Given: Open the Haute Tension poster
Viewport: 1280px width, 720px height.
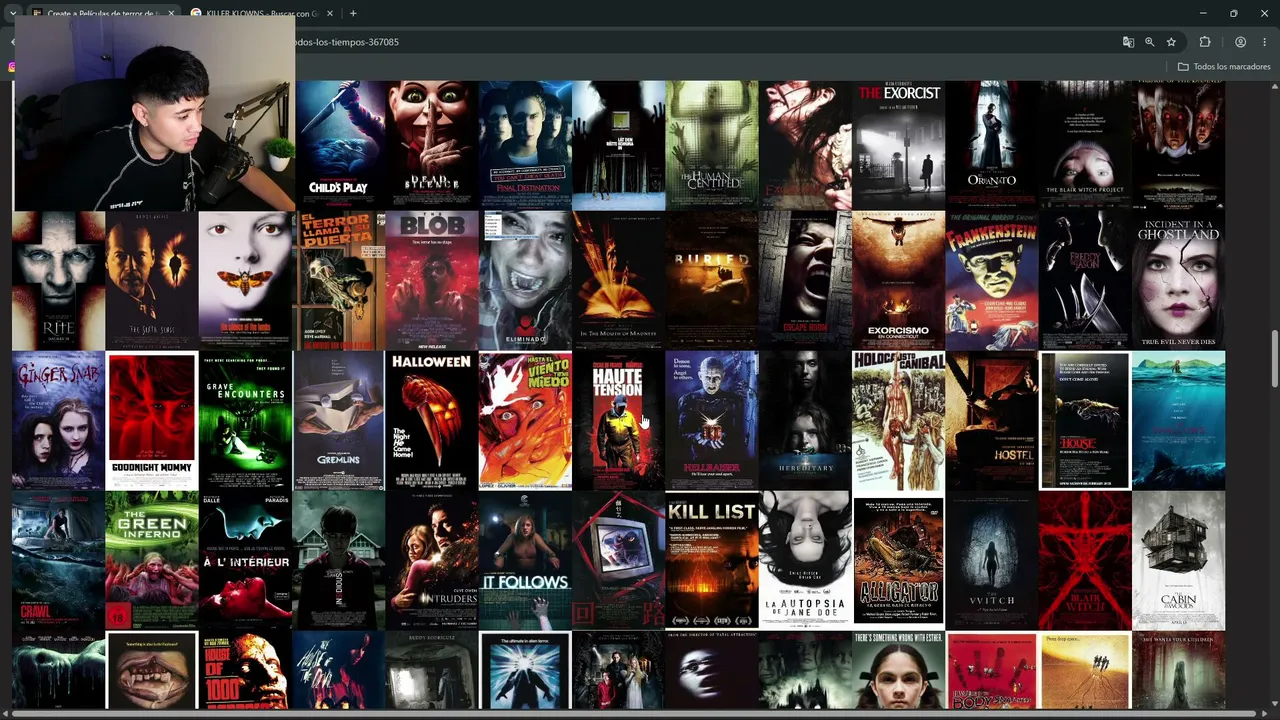Looking at the screenshot, I should (618, 421).
